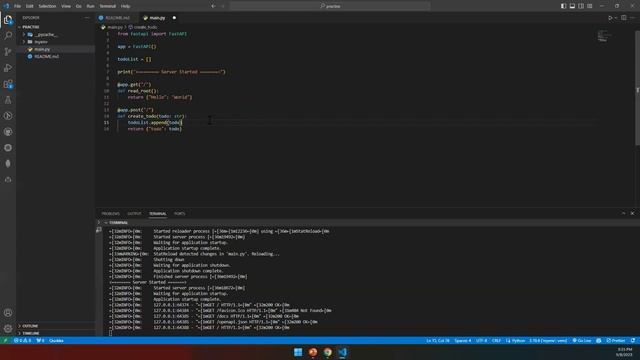Open errors and warnings count in status bar
This screenshot has width=640, height=360.
(x=22, y=340)
